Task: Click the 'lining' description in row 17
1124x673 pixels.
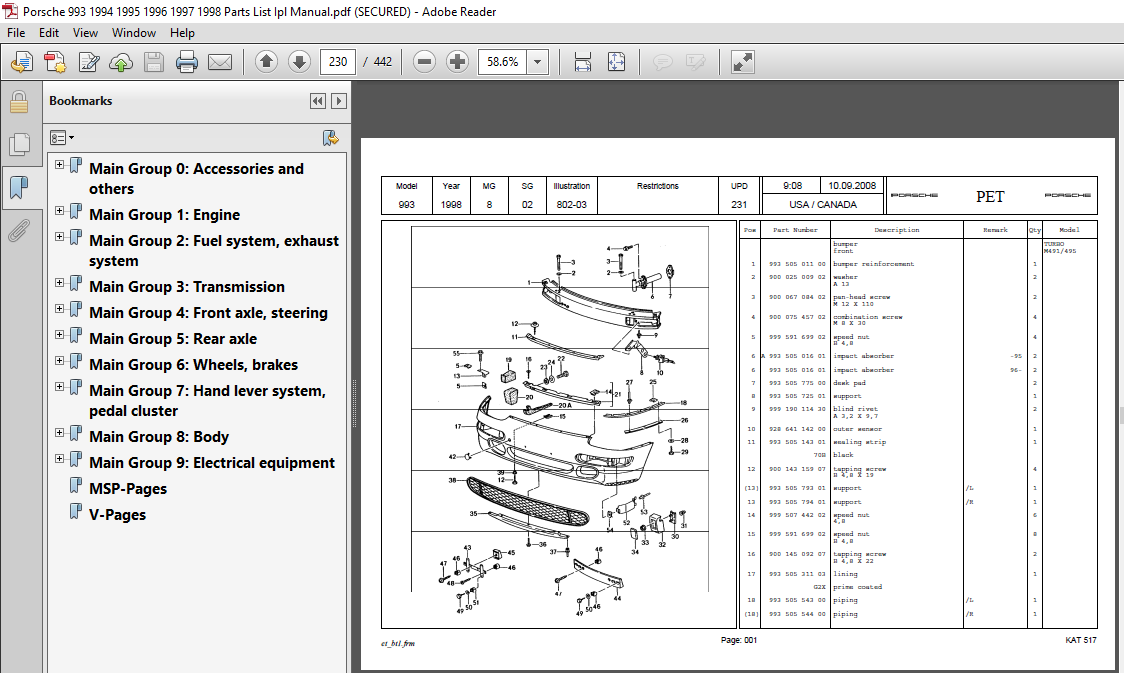Action: click(845, 574)
